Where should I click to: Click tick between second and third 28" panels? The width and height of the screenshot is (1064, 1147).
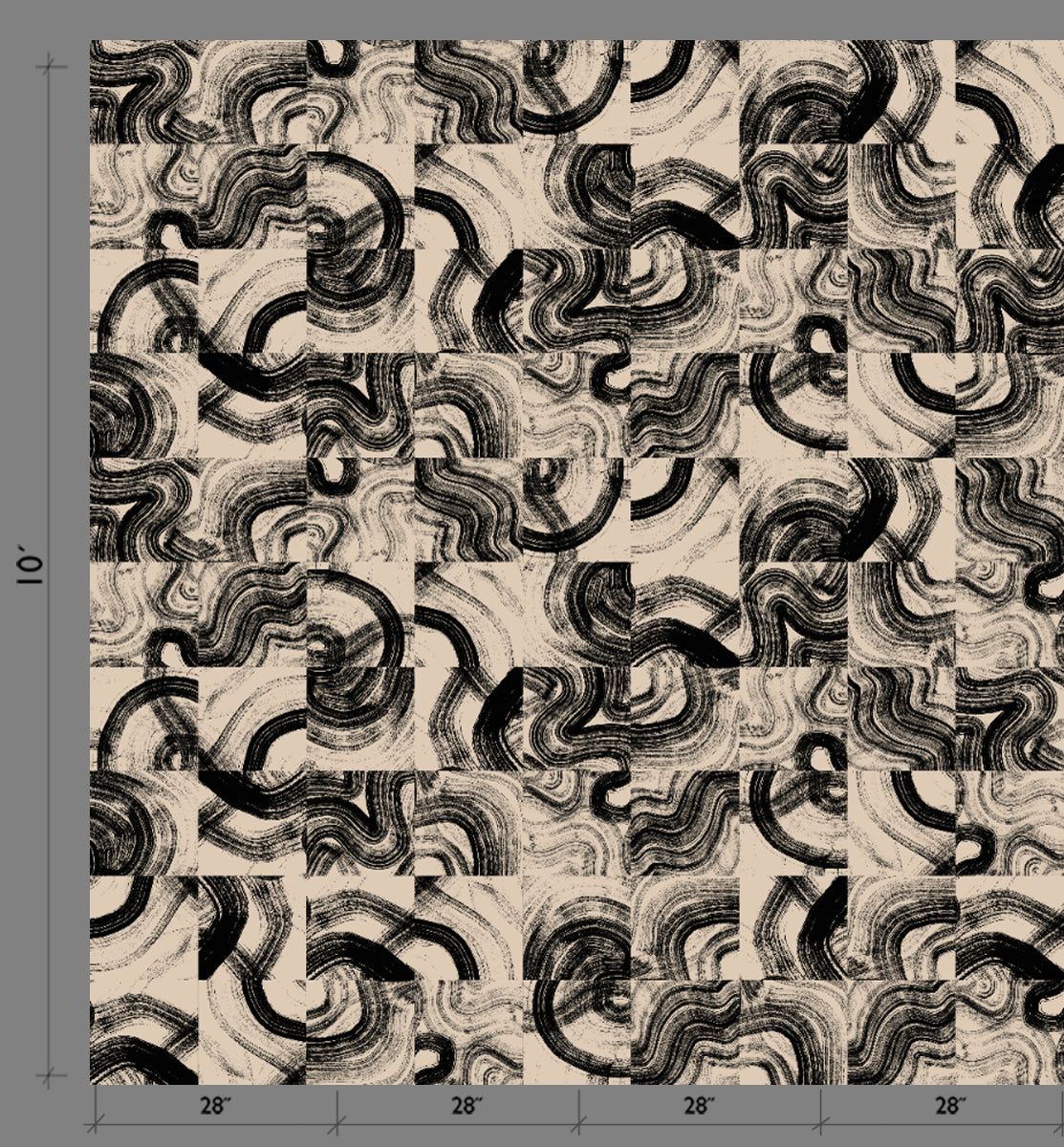click(579, 1124)
